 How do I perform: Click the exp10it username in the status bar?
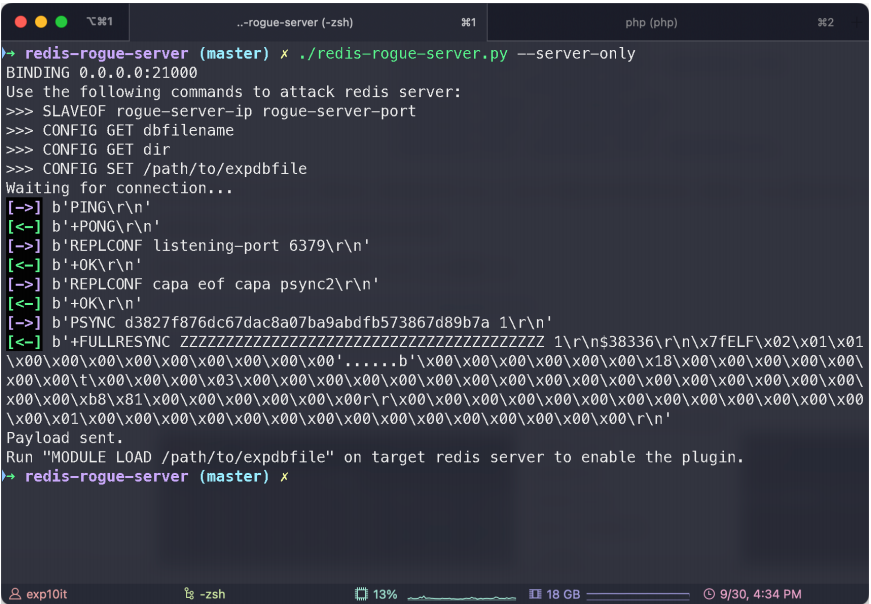click(47, 594)
